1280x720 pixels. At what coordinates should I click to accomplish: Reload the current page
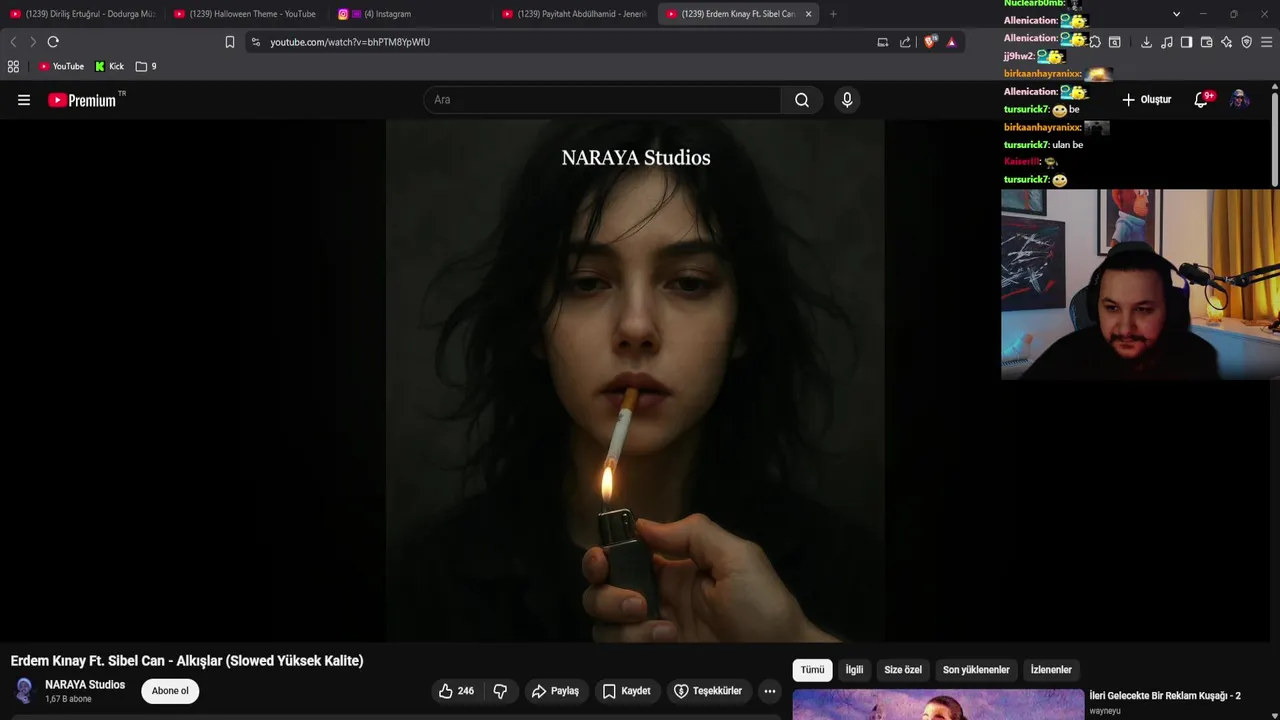[x=53, y=42]
